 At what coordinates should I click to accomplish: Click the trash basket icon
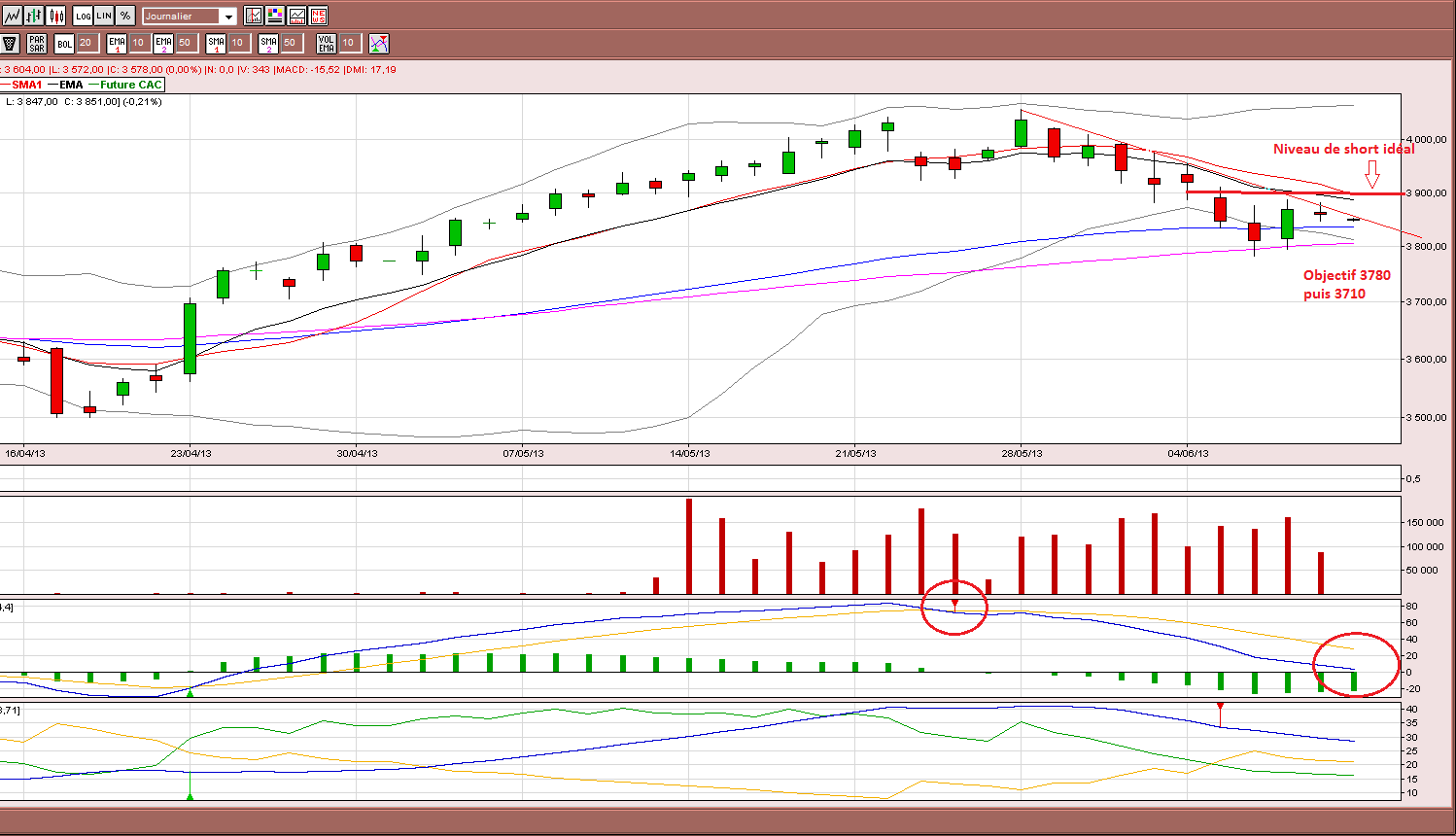pos(11,43)
